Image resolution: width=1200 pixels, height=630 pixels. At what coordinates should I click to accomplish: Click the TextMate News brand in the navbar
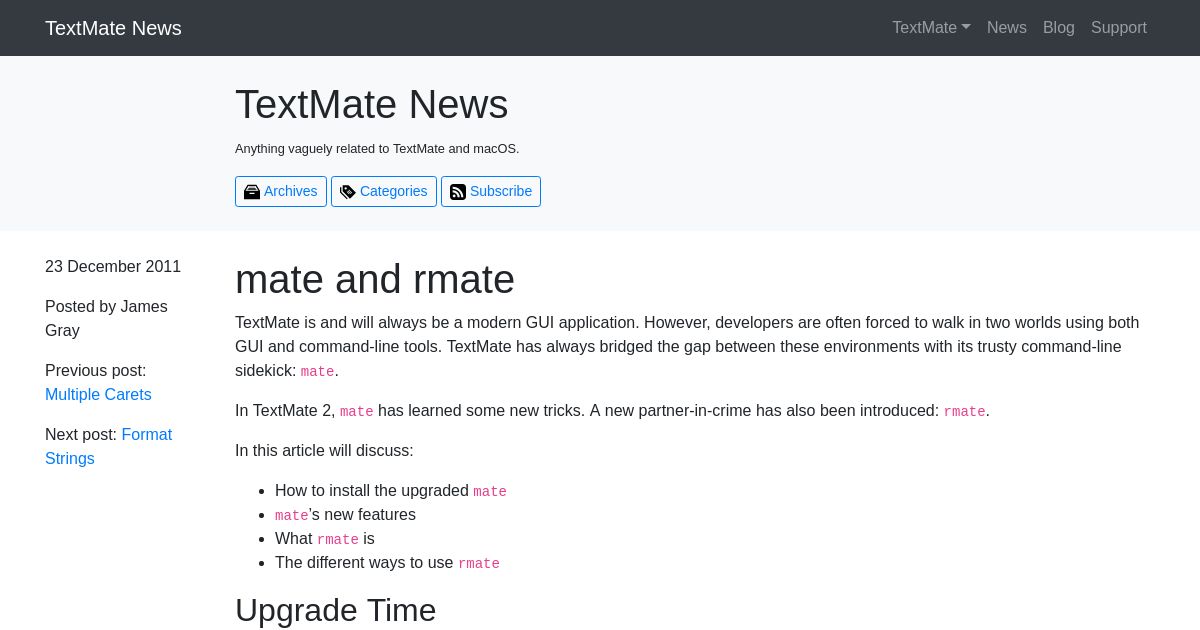(113, 28)
